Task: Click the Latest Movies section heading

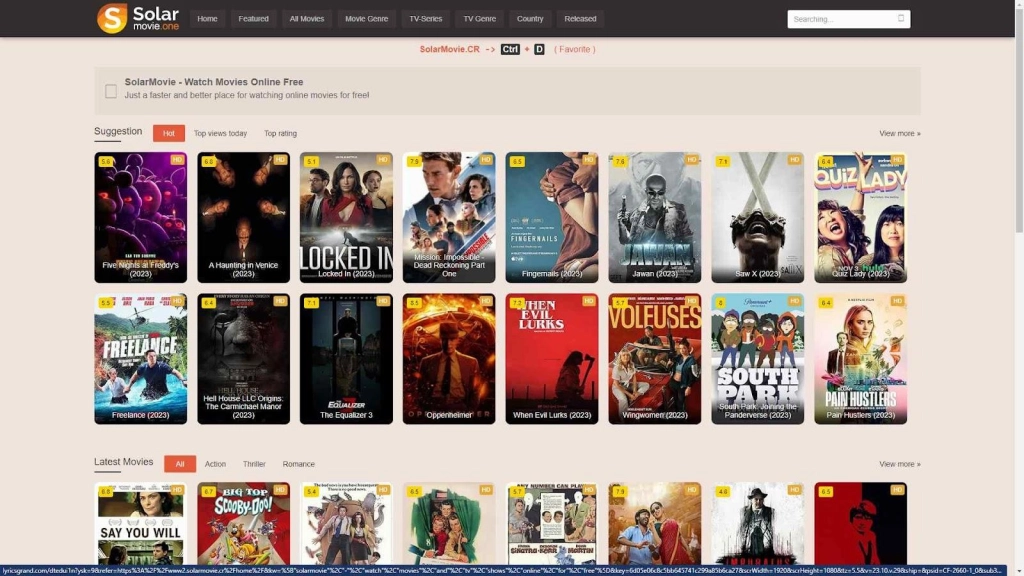Action: (123, 462)
